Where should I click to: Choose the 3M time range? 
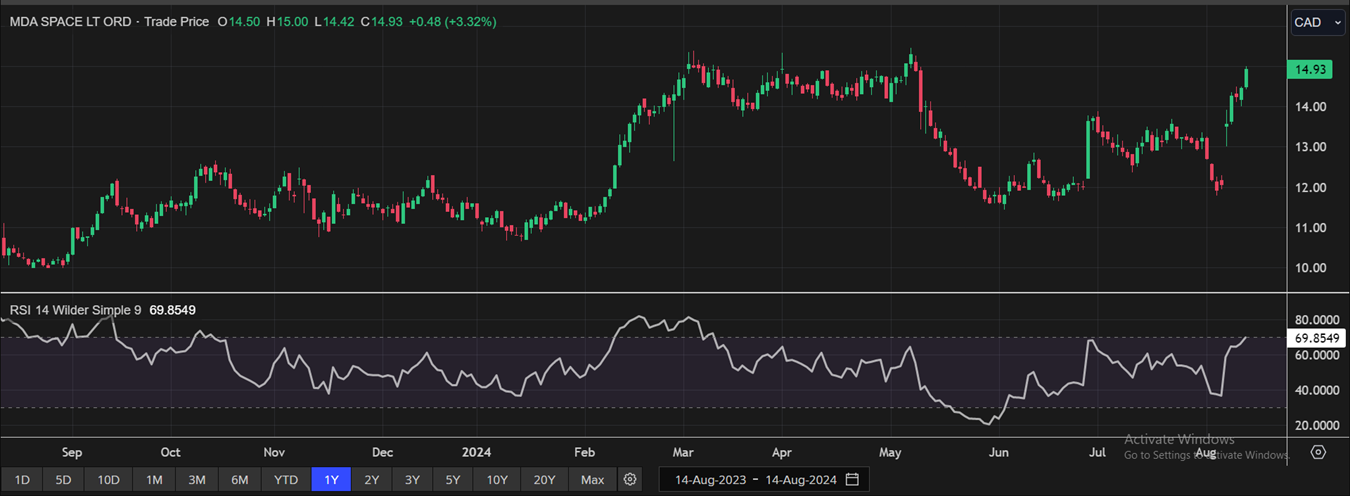pyautogui.click(x=197, y=480)
